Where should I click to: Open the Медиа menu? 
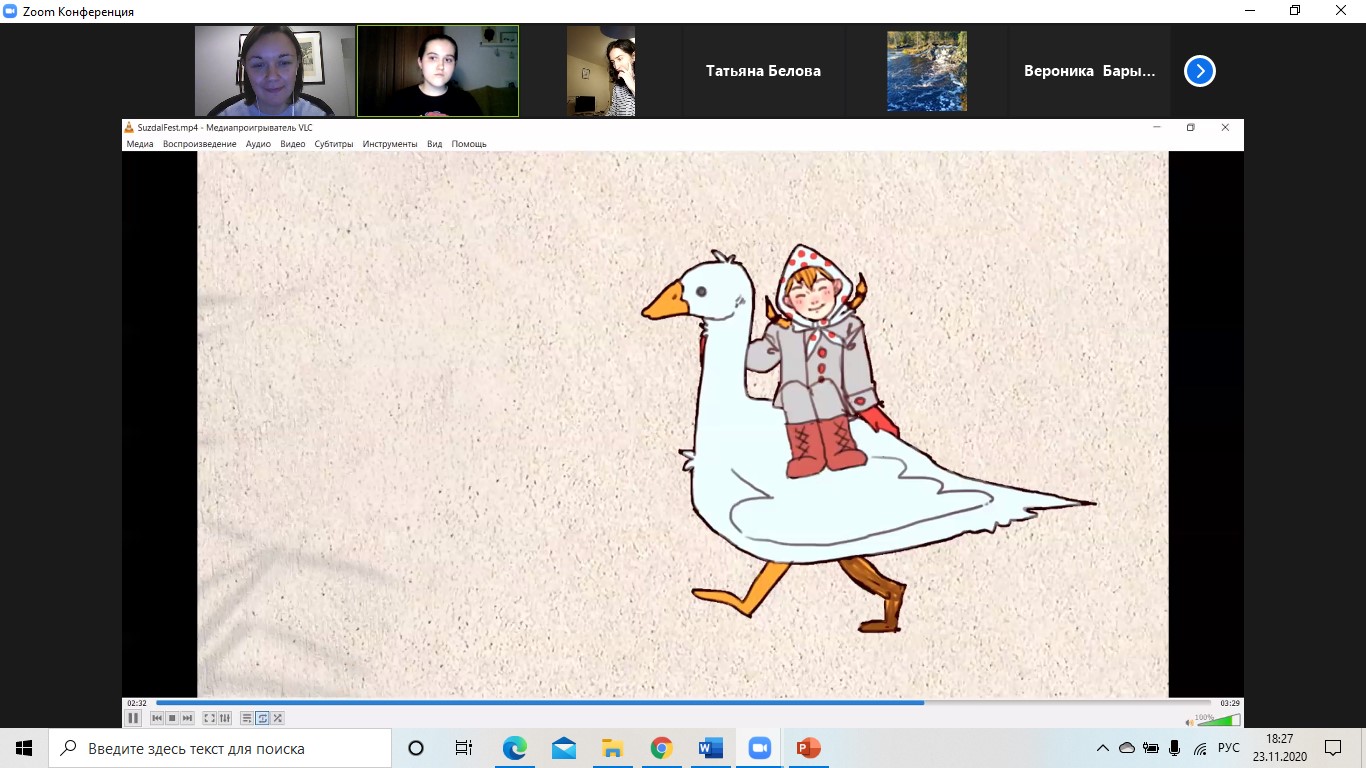(x=140, y=144)
